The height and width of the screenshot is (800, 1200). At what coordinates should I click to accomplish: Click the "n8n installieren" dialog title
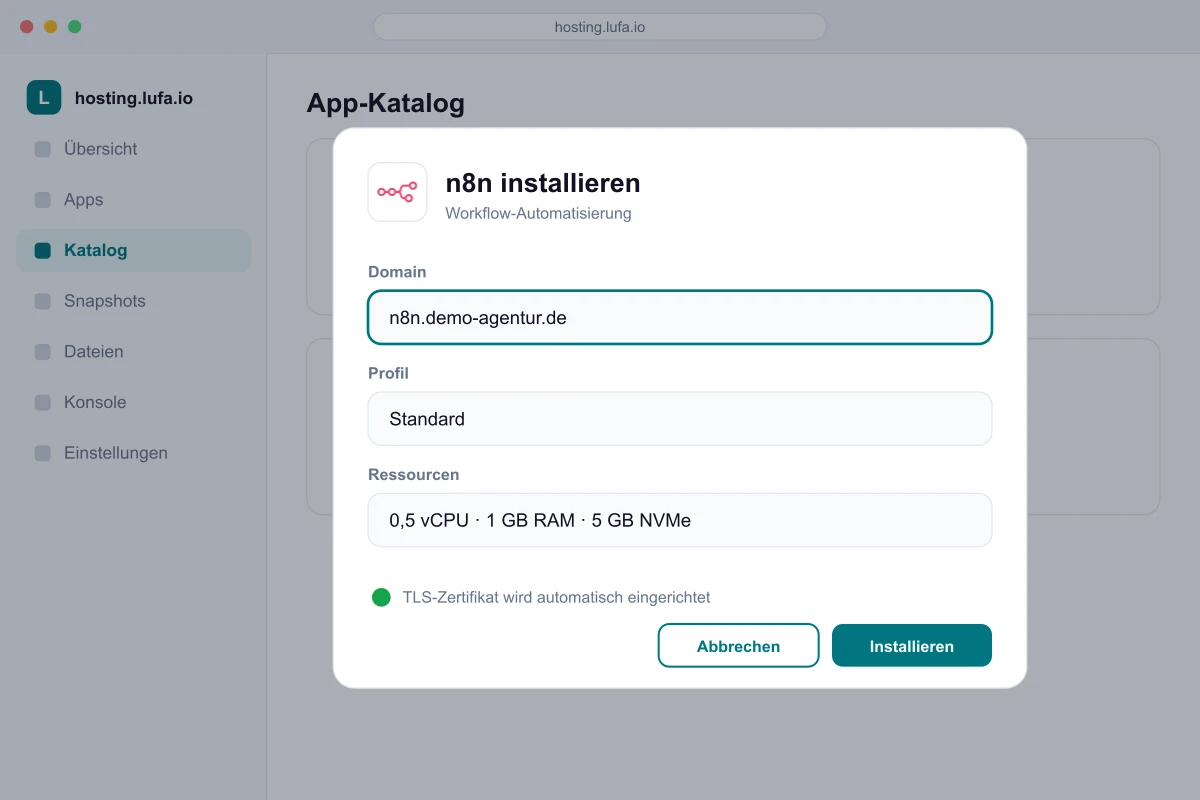click(543, 183)
